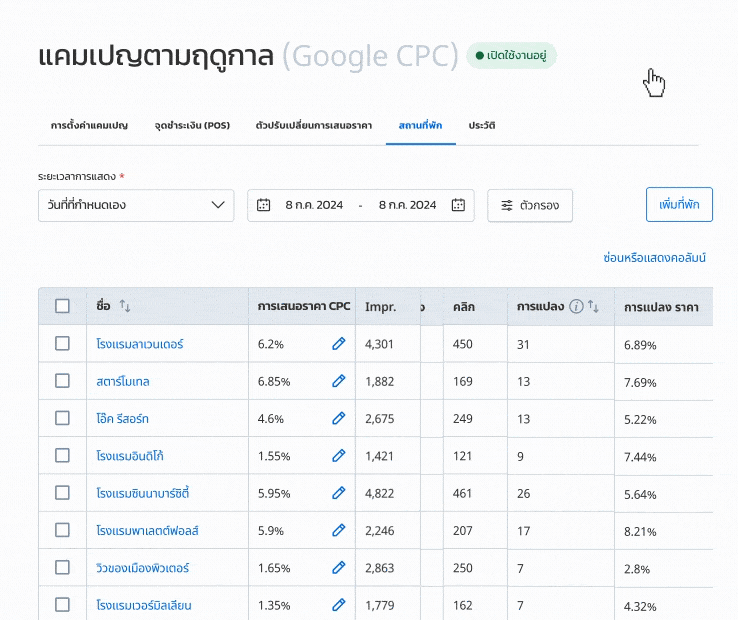Screen dimensions: 738x620
Task: Toggle the select-all header checkbox
Action: click(x=62, y=306)
